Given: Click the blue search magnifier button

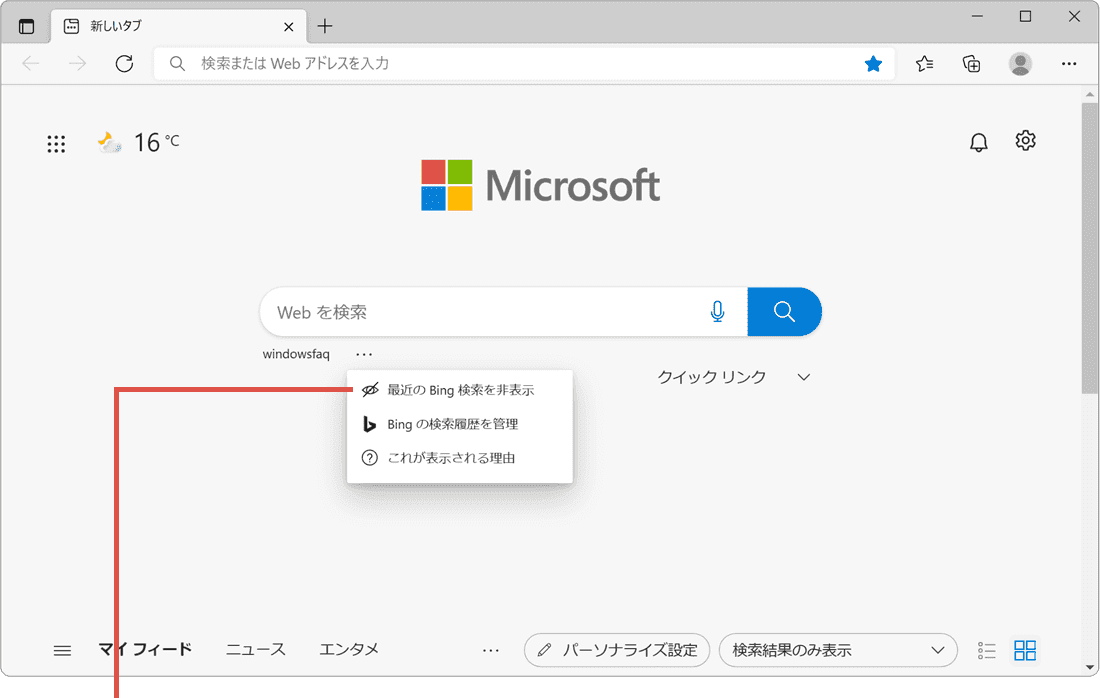Looking at the screenshot, I should 784,311.
